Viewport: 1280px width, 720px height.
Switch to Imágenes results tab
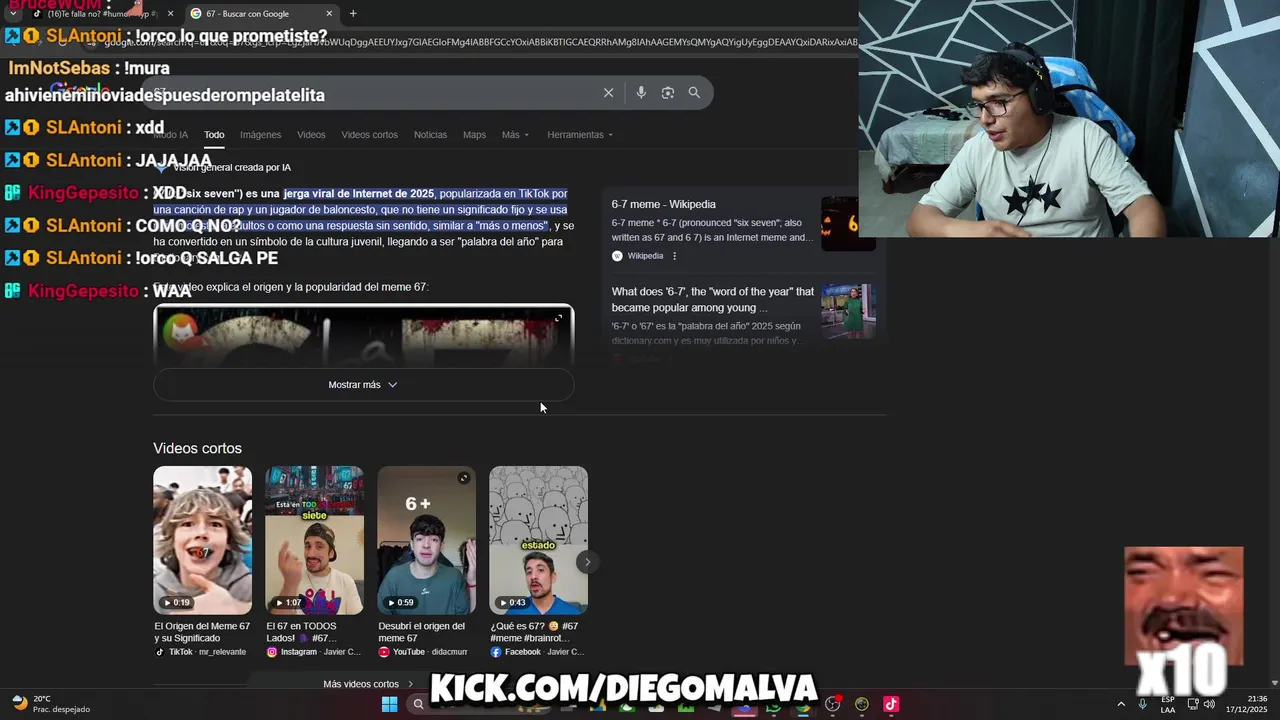pyautogui.click(x=260, y=135)
